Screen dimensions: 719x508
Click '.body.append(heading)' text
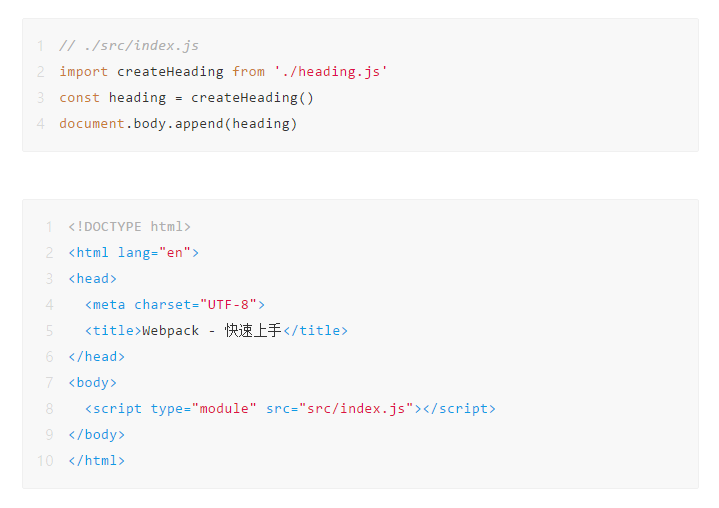click(211, 124)
